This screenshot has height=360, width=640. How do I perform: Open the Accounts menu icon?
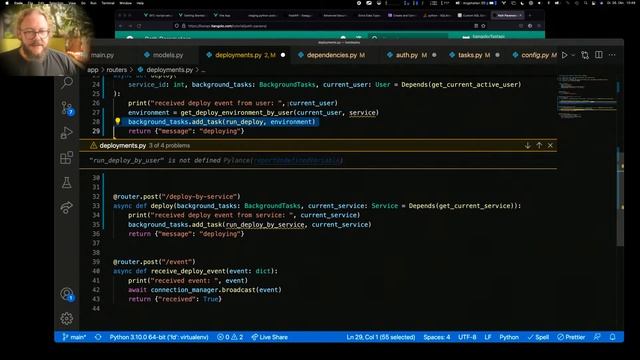[x=67, y=294]
